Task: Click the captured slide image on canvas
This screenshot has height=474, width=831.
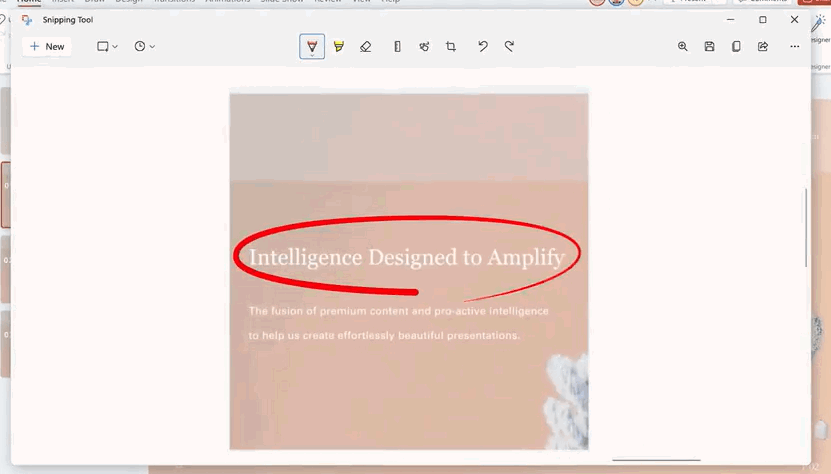Action: click(409, 271)
